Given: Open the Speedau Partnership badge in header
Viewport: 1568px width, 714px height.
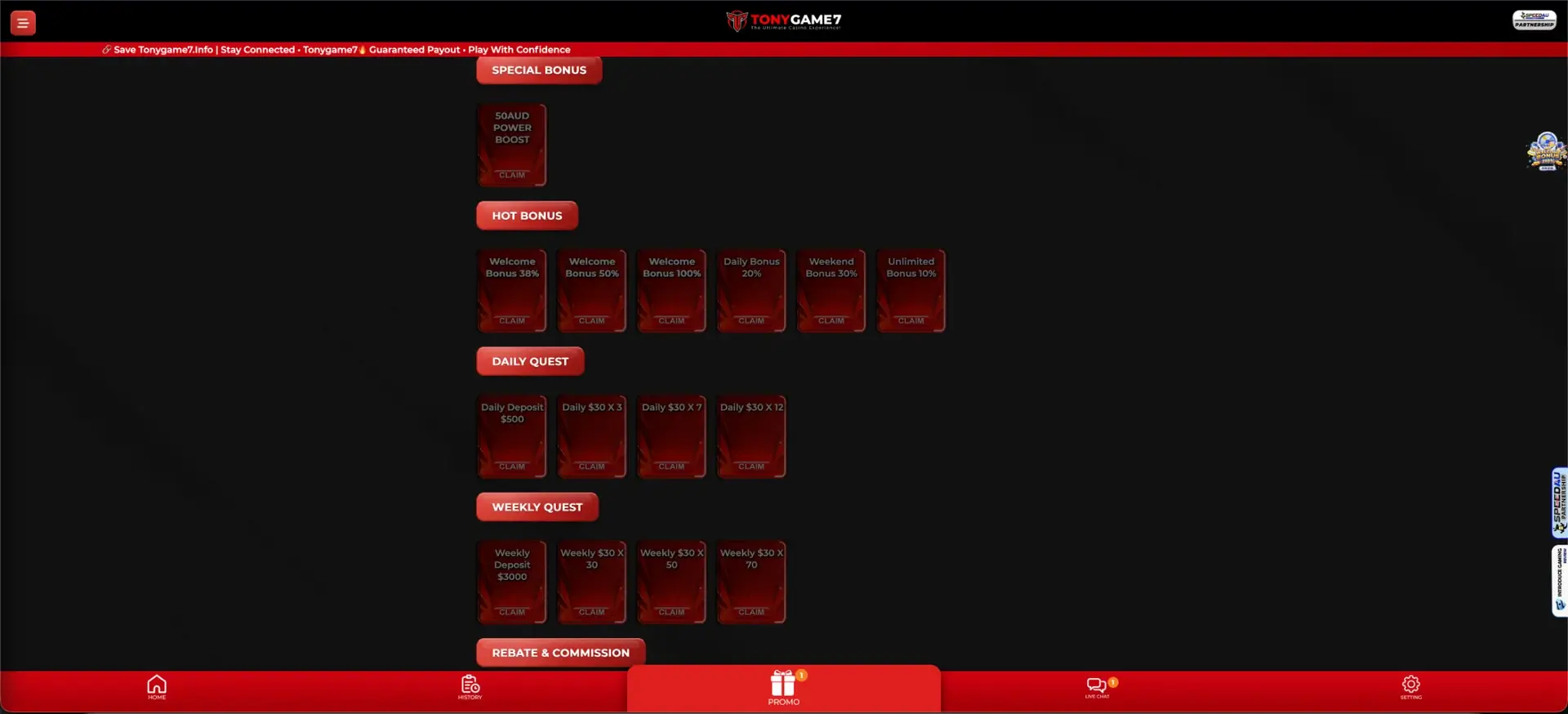Looking at the screenshot, I should point(1535,20).
